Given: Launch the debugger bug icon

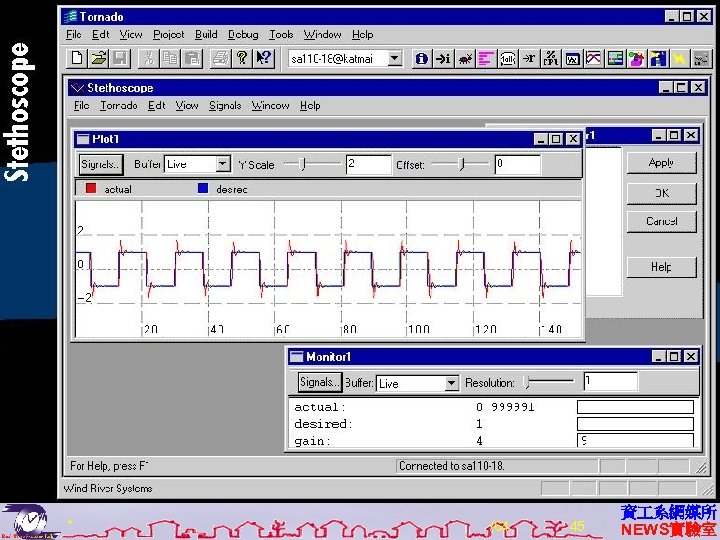Looking at the screenshot, I should 465,58.
